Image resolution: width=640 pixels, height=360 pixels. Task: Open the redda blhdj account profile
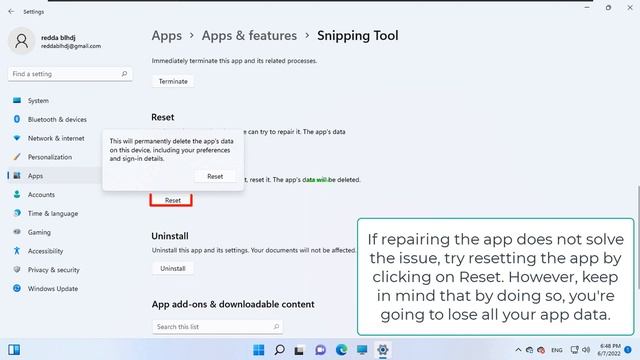[x=55, y=41]
